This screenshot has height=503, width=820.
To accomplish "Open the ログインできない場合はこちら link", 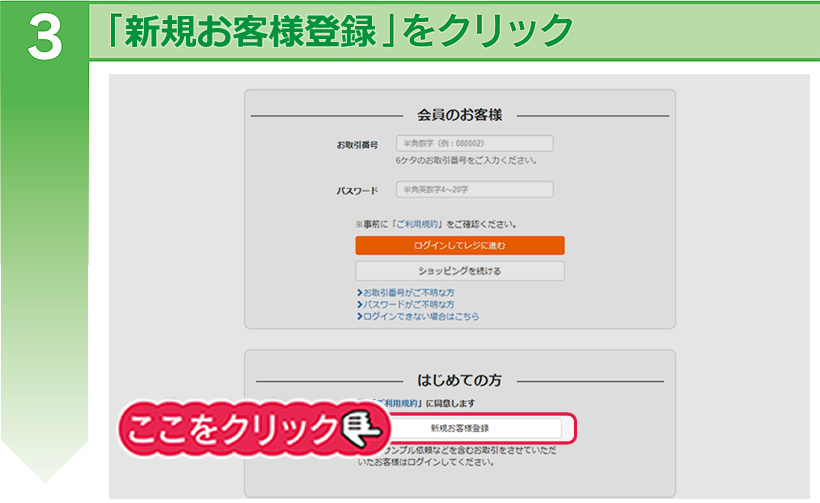I will (x=421, y=316).
